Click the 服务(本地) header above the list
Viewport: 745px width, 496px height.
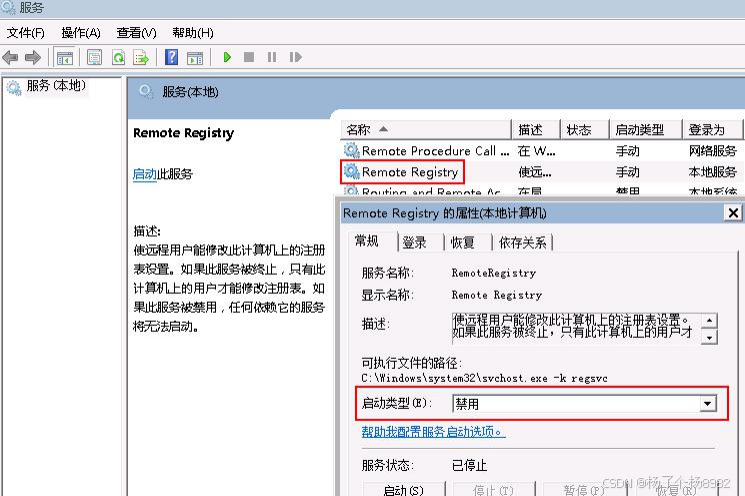(x=190, y=92)
